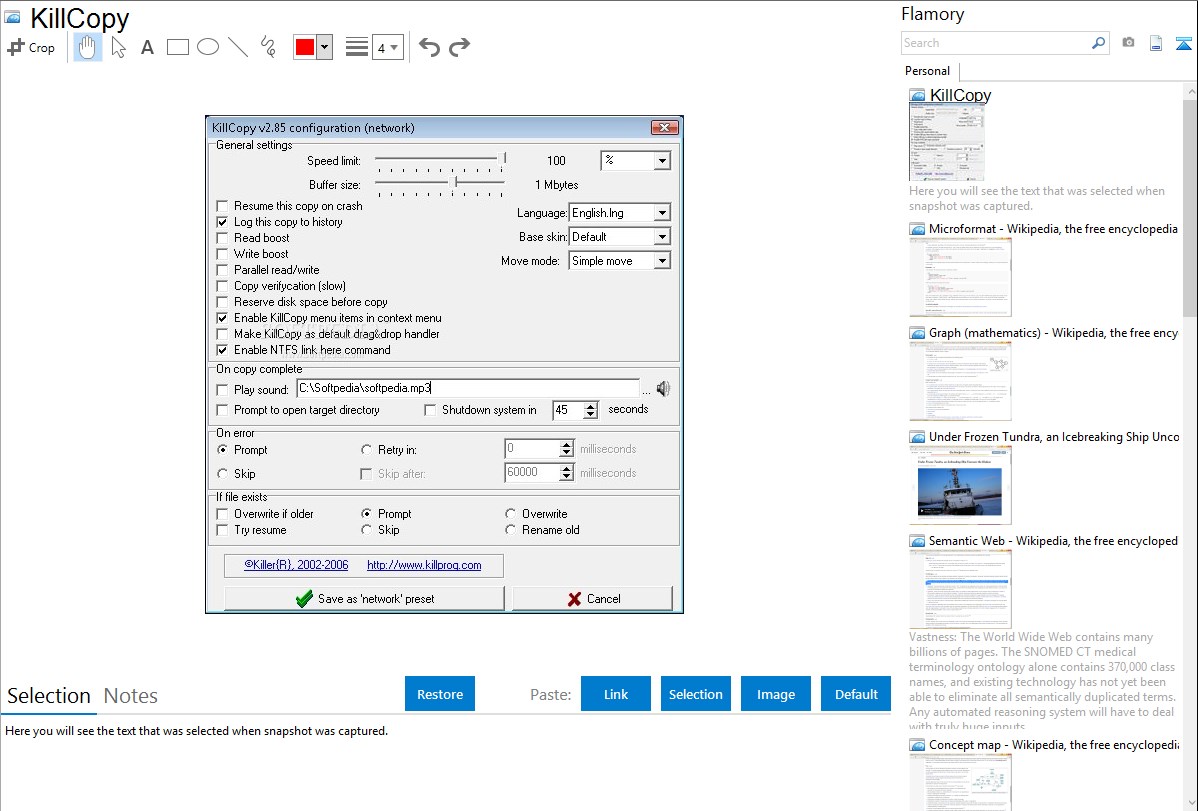The width and height of the screenshot is (1198, 811).
Task: Pick the rectangle drawing tool
Action: [x=177, y=47]
